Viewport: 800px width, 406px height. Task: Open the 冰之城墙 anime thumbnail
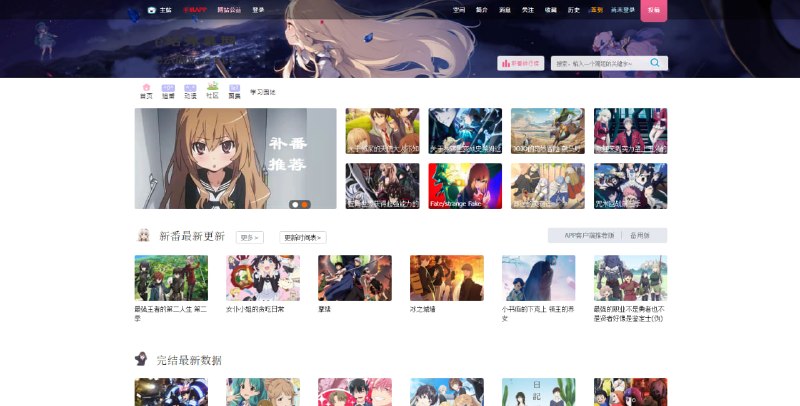(446, 278)
